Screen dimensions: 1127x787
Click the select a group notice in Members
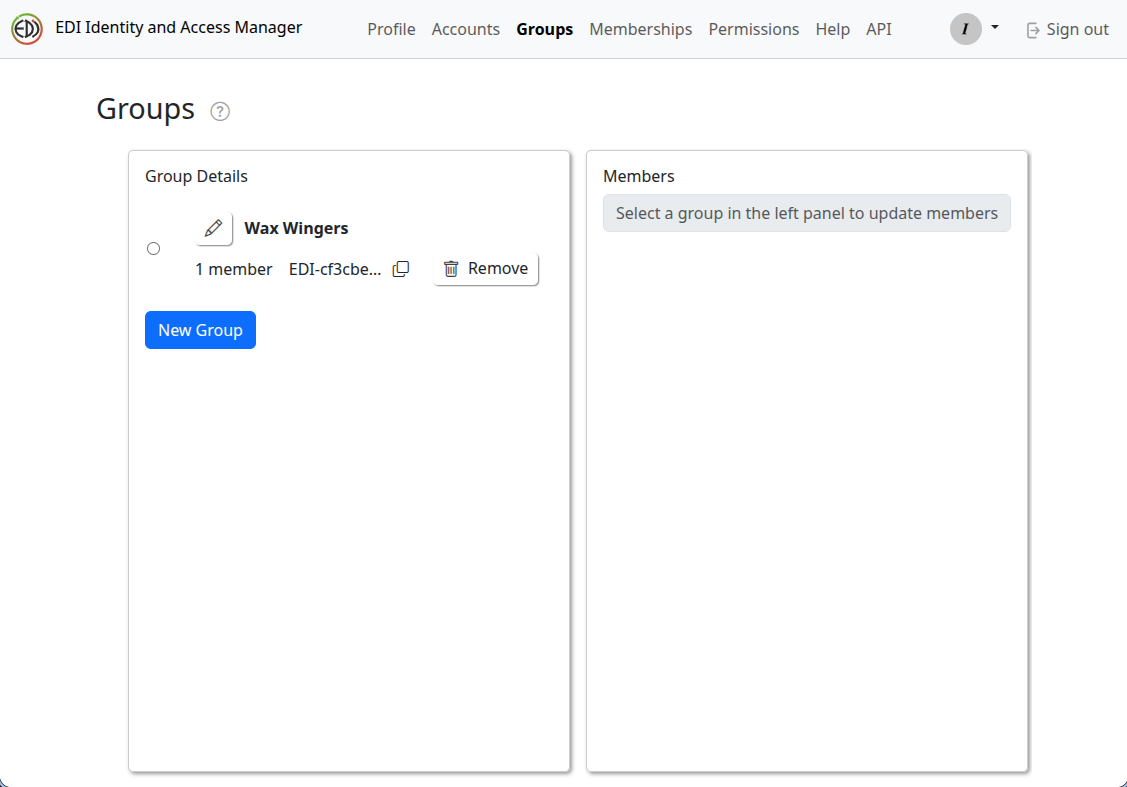(806, 213)
